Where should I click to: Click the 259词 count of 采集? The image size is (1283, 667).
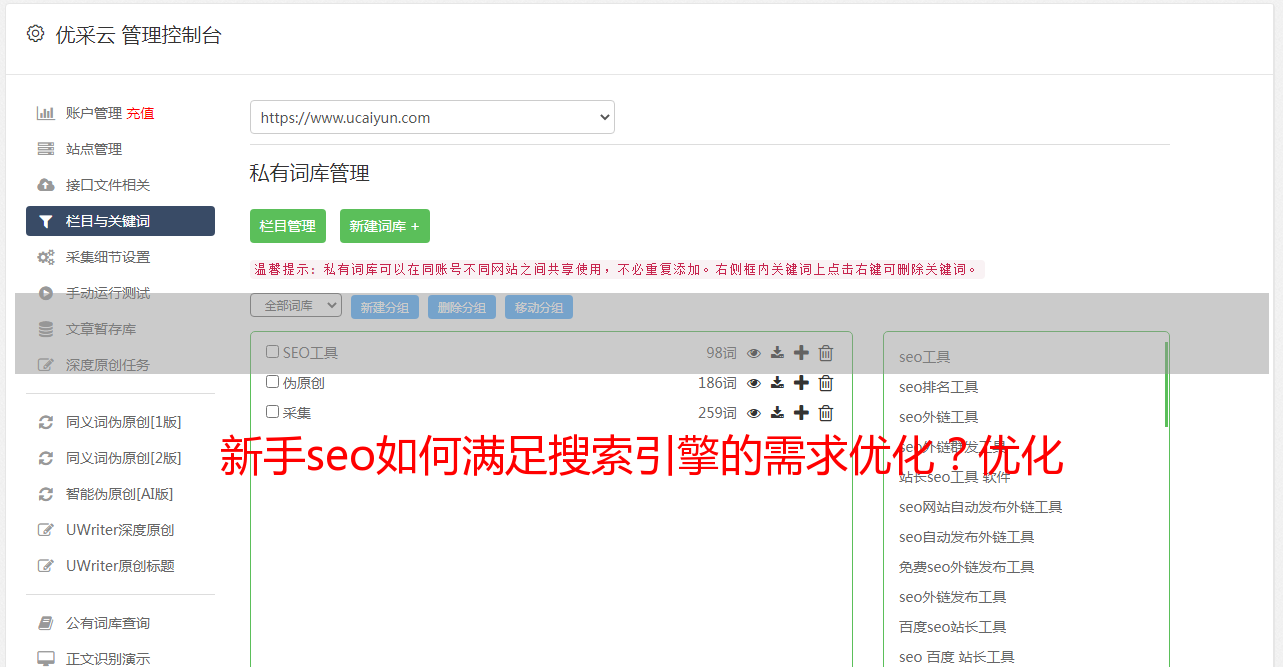click(717, 413)
